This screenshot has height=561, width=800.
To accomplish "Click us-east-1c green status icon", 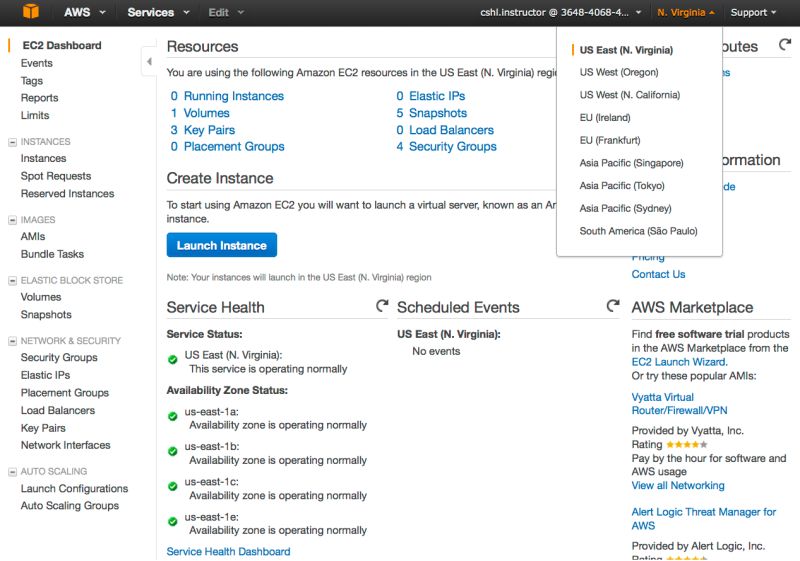I will coord(173,486).
